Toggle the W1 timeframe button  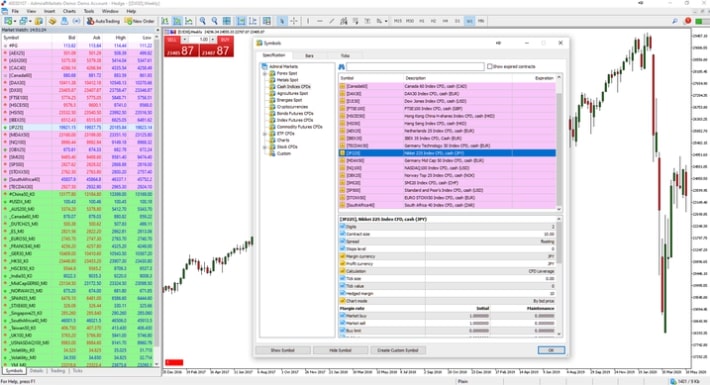(x=470, y=21)
